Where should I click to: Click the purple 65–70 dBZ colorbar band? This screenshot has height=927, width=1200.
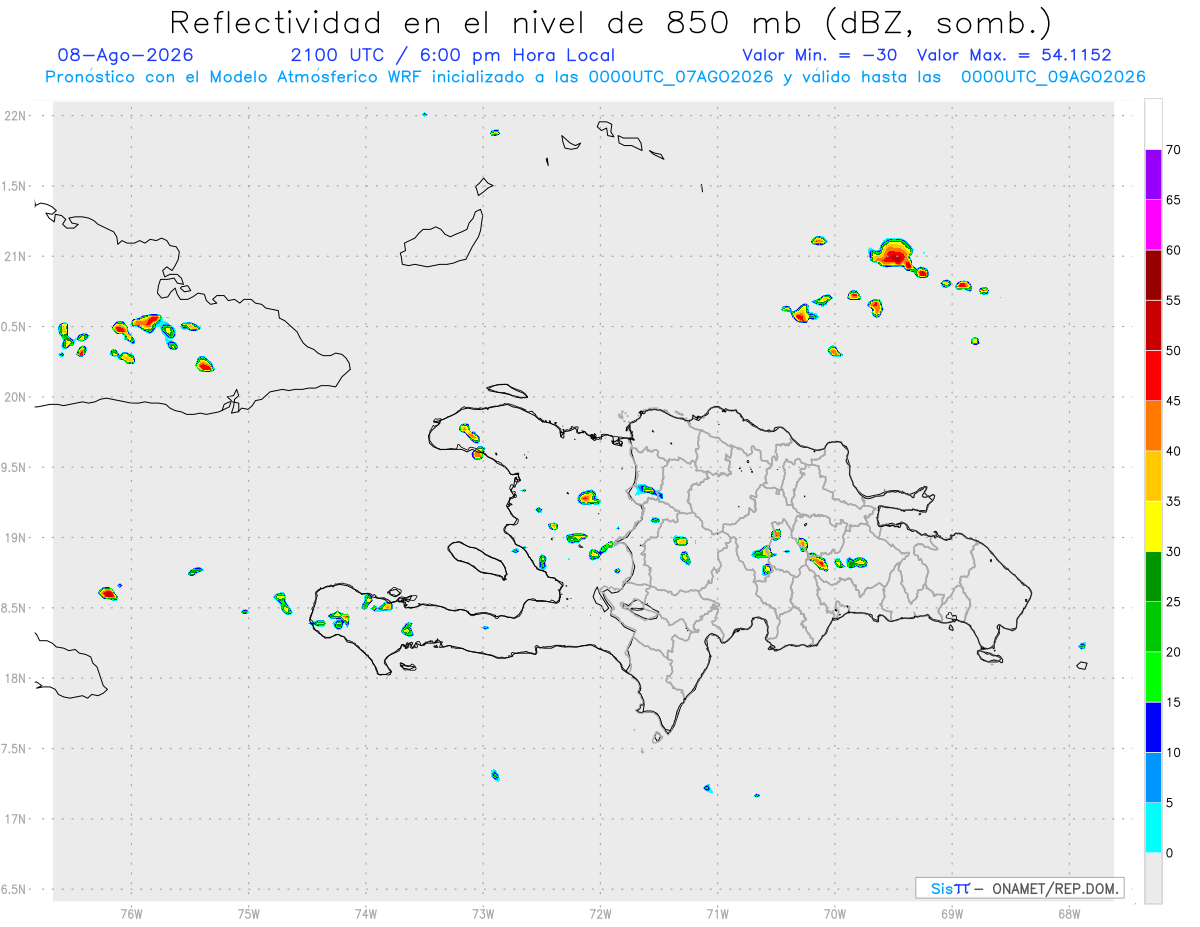[1153, 174]
